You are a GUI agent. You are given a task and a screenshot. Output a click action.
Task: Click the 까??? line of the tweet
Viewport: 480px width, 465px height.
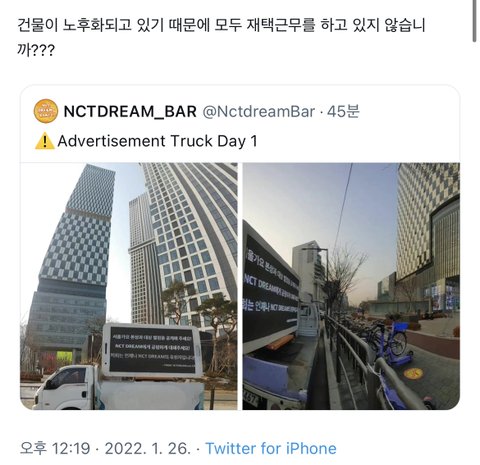[36, 51]
